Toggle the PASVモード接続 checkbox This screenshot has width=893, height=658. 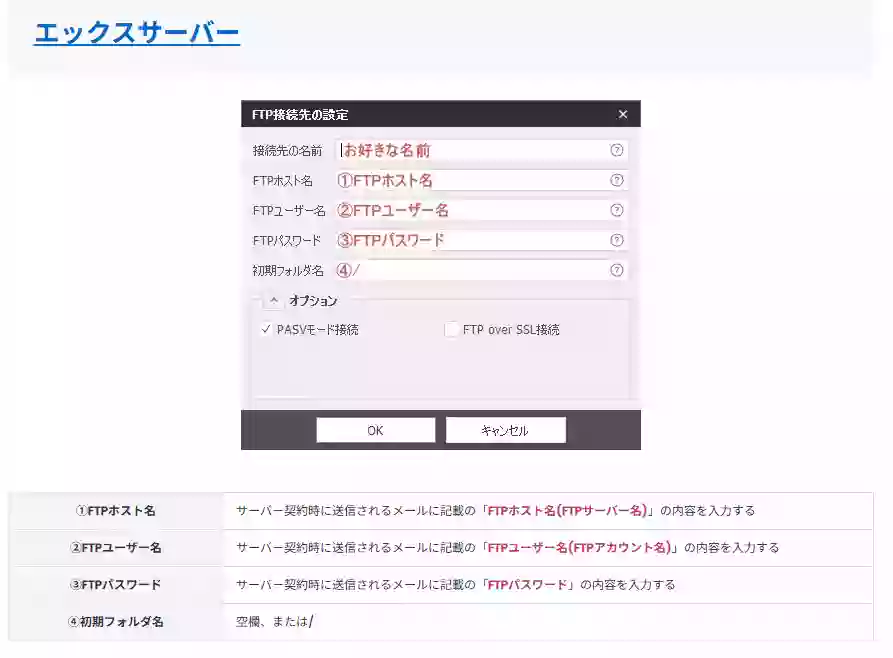pyautogui.click(x=267, y=329)
